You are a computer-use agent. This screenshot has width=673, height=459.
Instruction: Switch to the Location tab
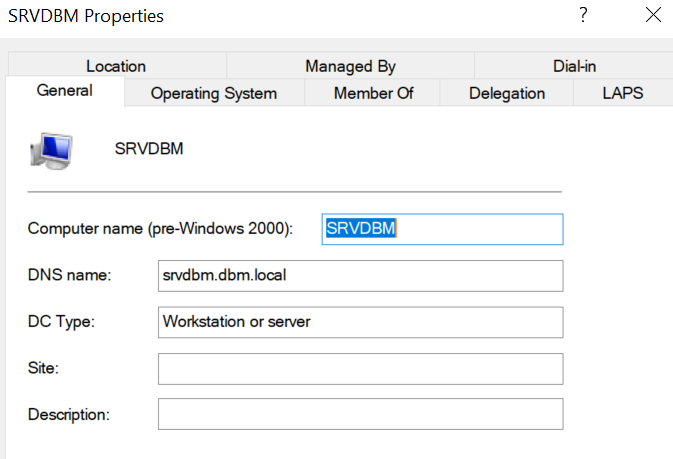pyautogui.click(x=117, y=66)
